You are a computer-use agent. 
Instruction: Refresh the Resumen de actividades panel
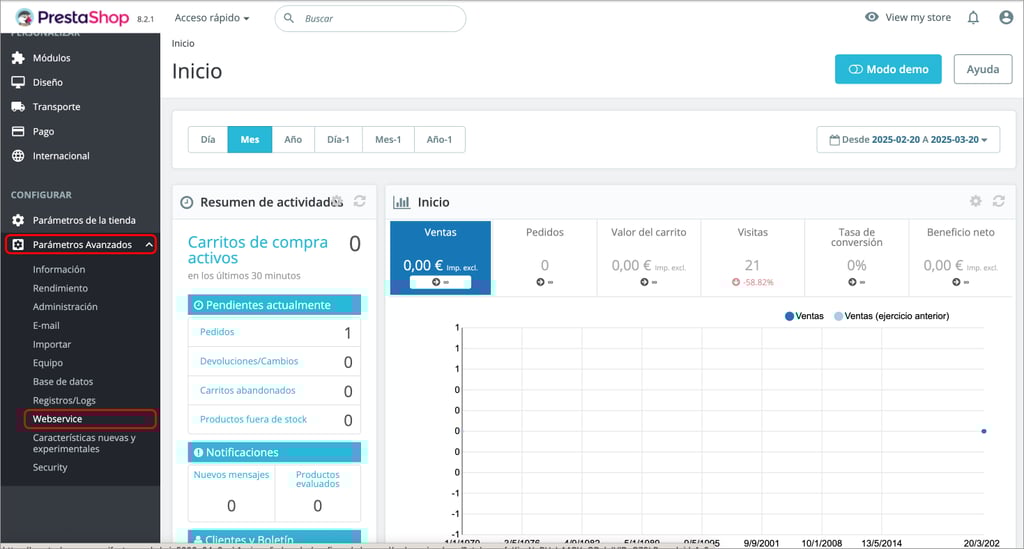point(359,202)
